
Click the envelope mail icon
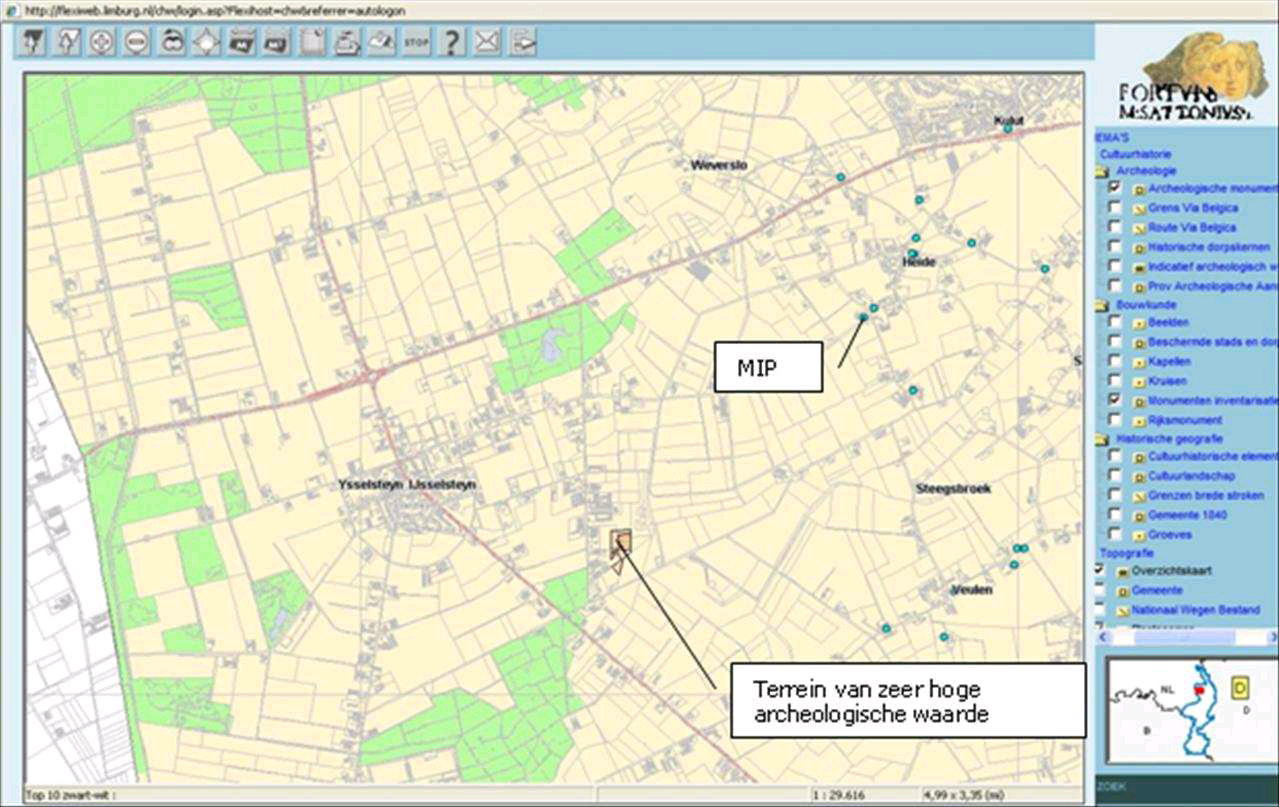[487, 42]
